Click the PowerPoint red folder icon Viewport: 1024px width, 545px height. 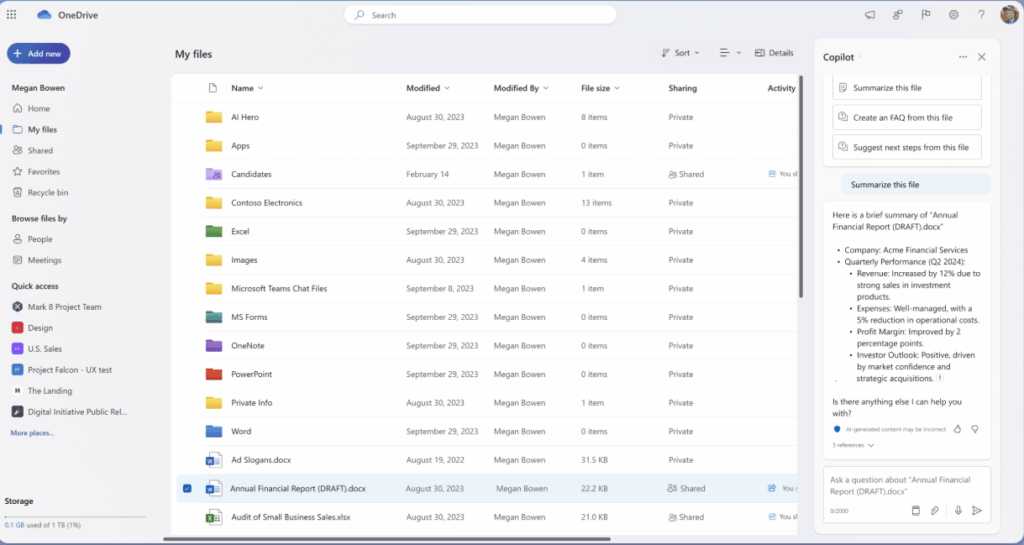[x=214, y=374]
